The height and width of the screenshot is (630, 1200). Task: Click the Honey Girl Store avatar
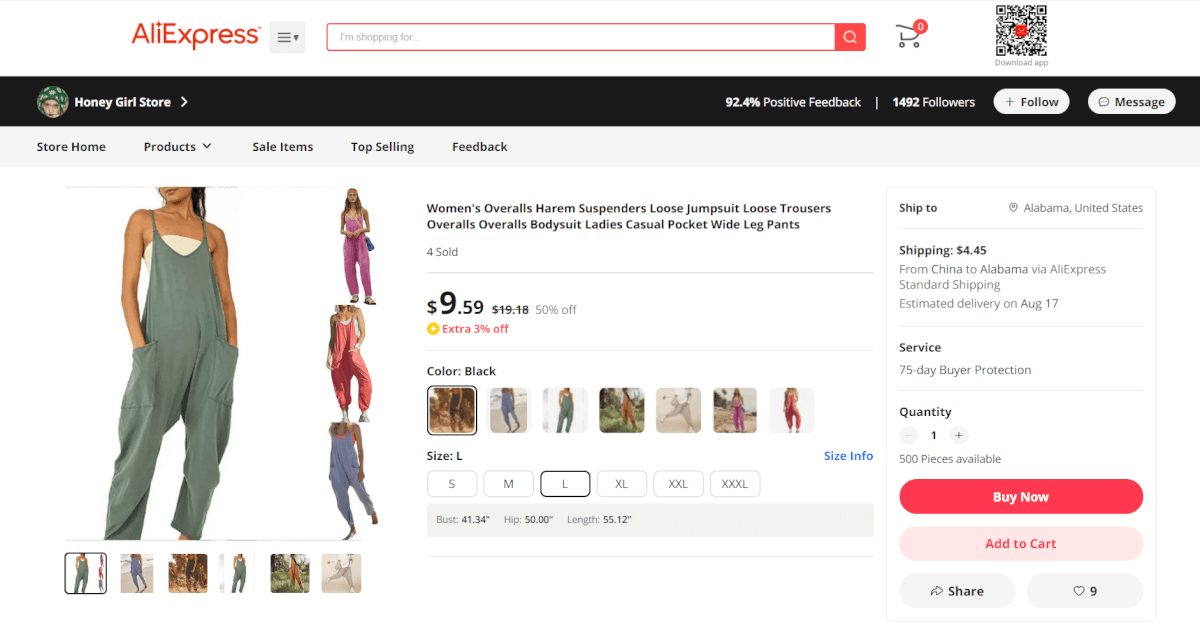53,101
